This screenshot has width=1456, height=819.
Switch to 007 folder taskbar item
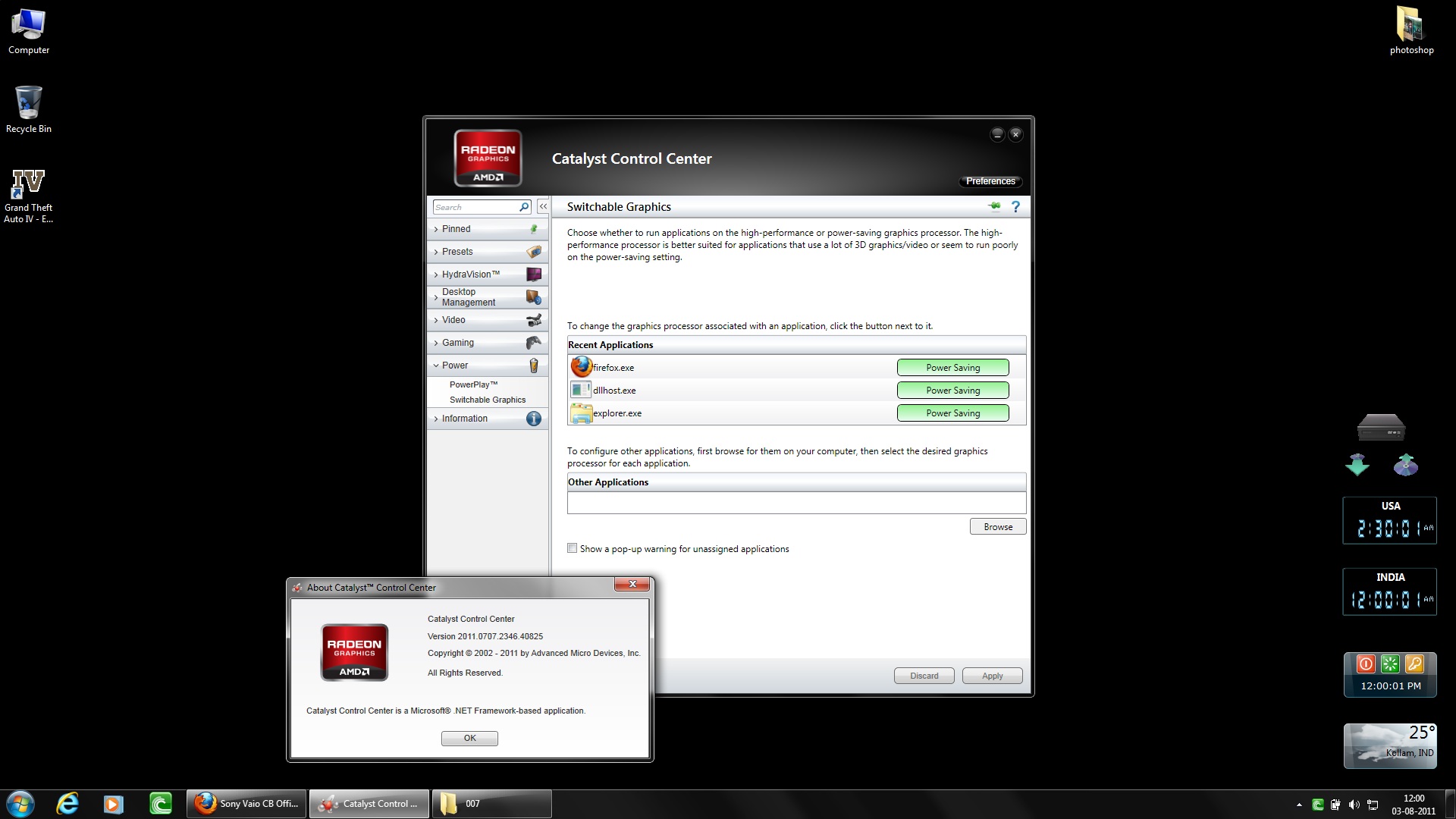tap(492, 804)
